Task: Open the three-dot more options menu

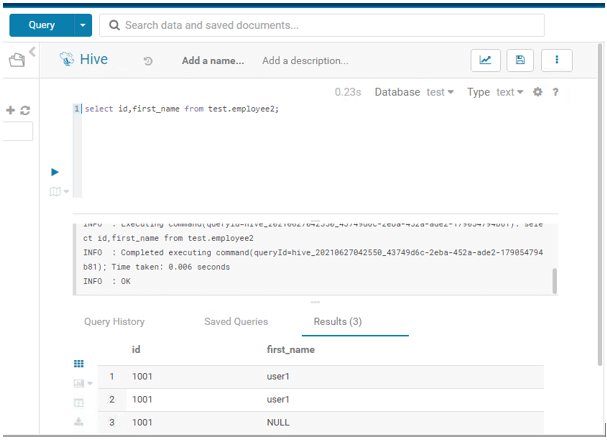Action: tap(556, 60)
